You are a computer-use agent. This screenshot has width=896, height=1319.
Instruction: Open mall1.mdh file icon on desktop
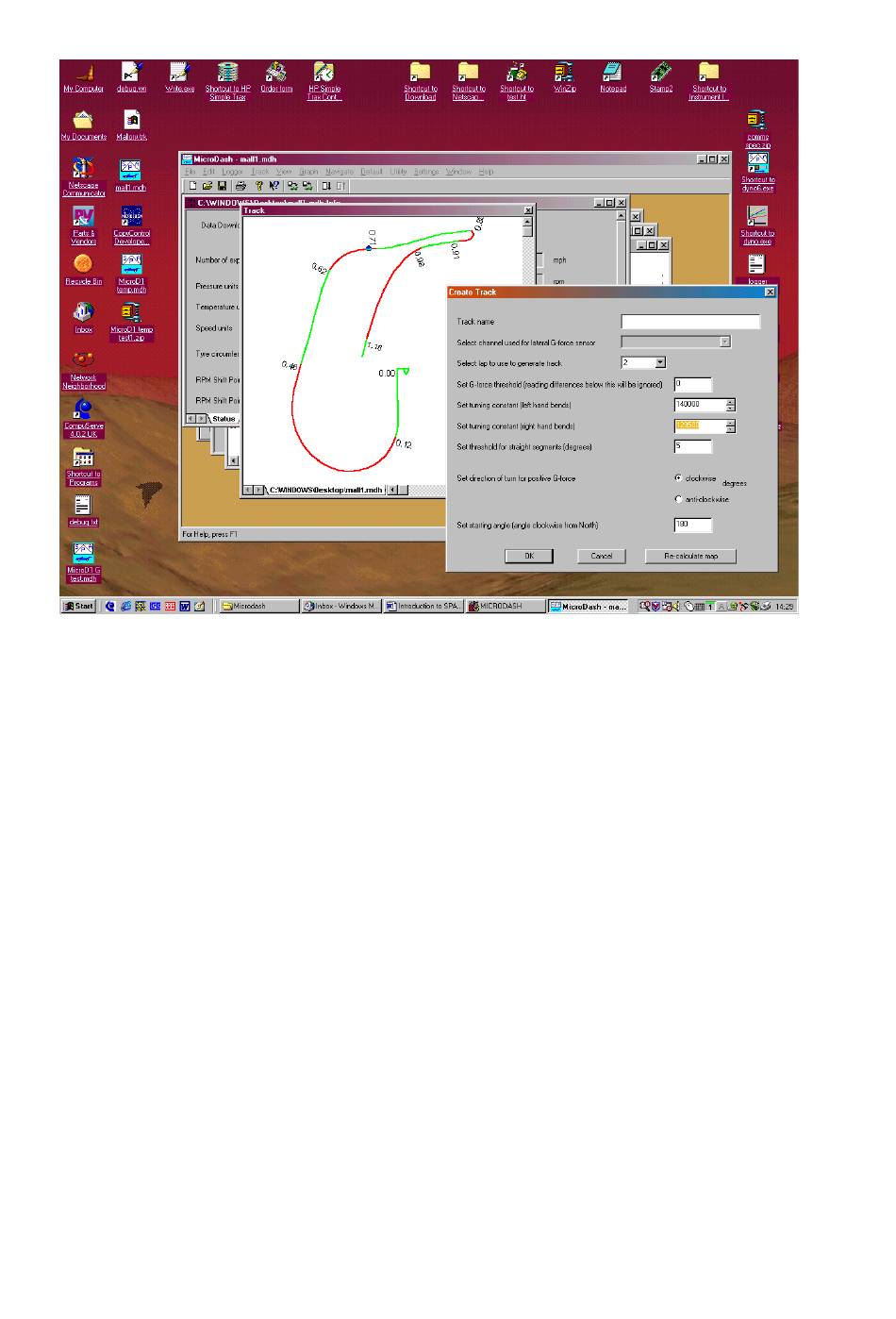[131, 175]
